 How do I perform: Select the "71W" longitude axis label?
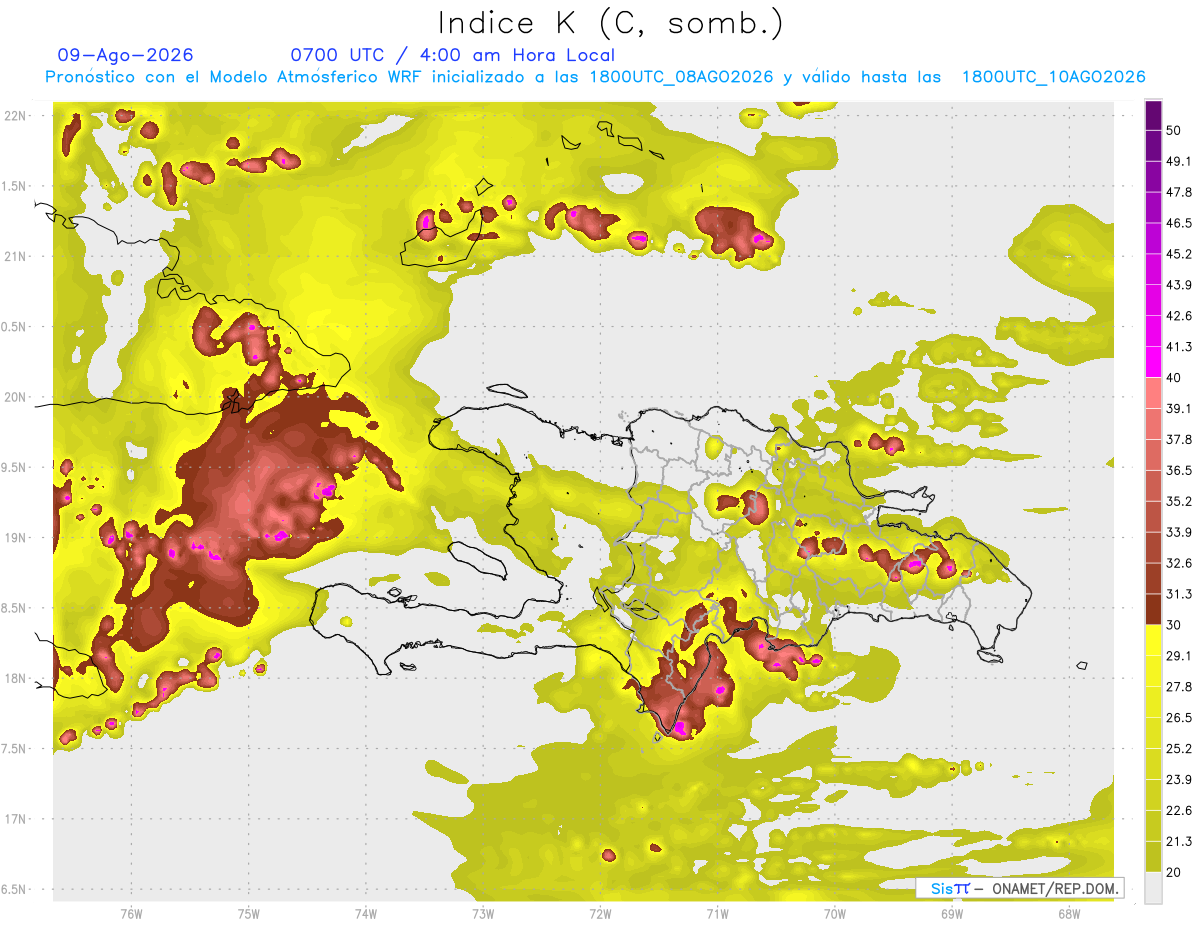pos(717,913)
